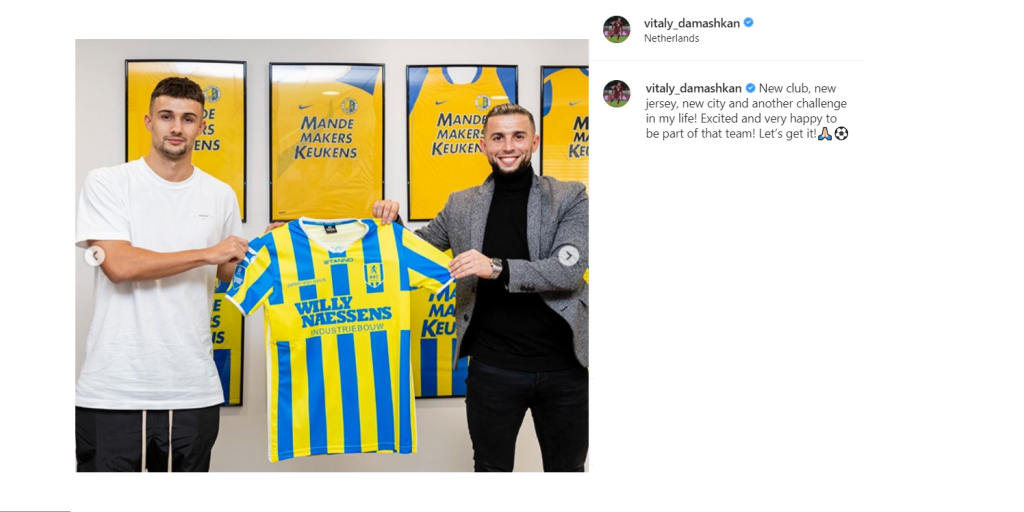Open the Netherlands location link
Image resolution: width=1024 pixels, height=512 pixels.
[x=671, y=39]
